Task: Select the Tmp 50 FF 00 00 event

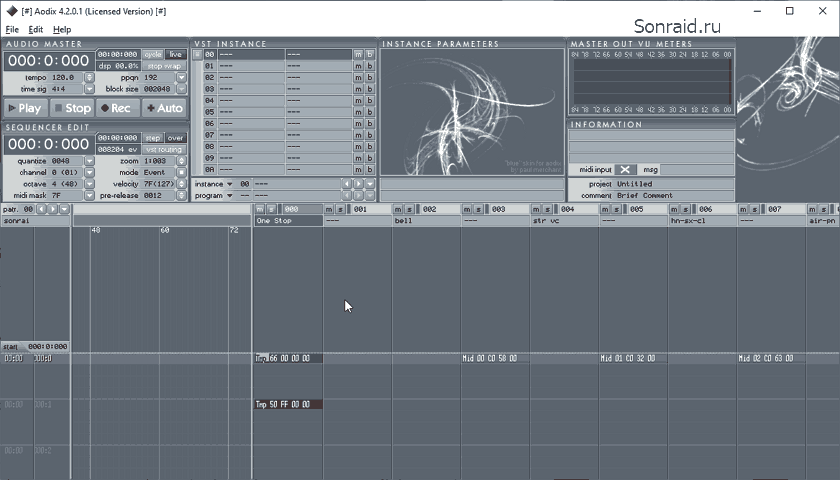Action: pos(288,404)
